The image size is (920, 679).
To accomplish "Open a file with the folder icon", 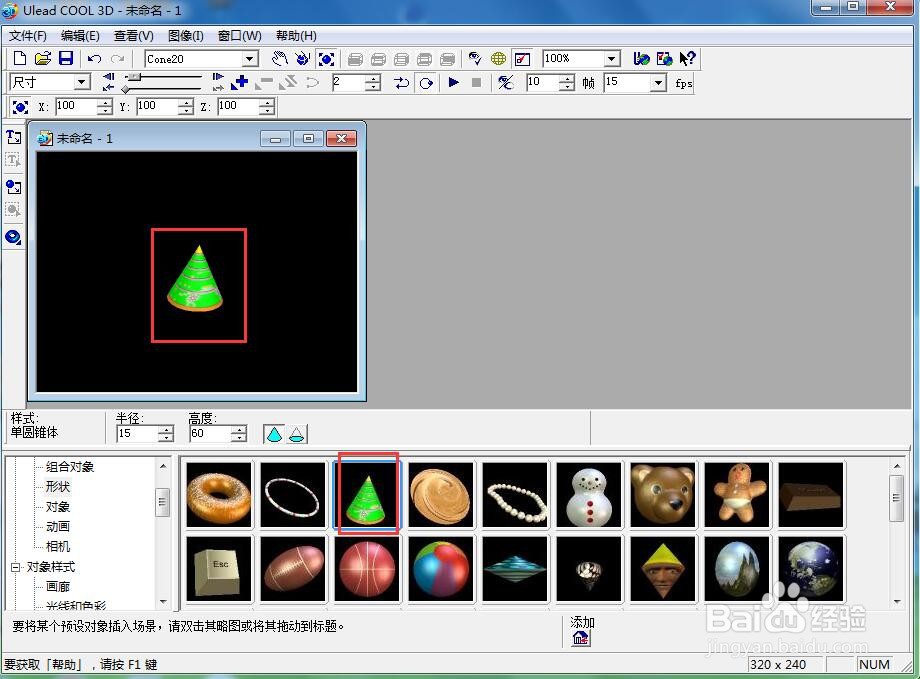I will (43, 58).
